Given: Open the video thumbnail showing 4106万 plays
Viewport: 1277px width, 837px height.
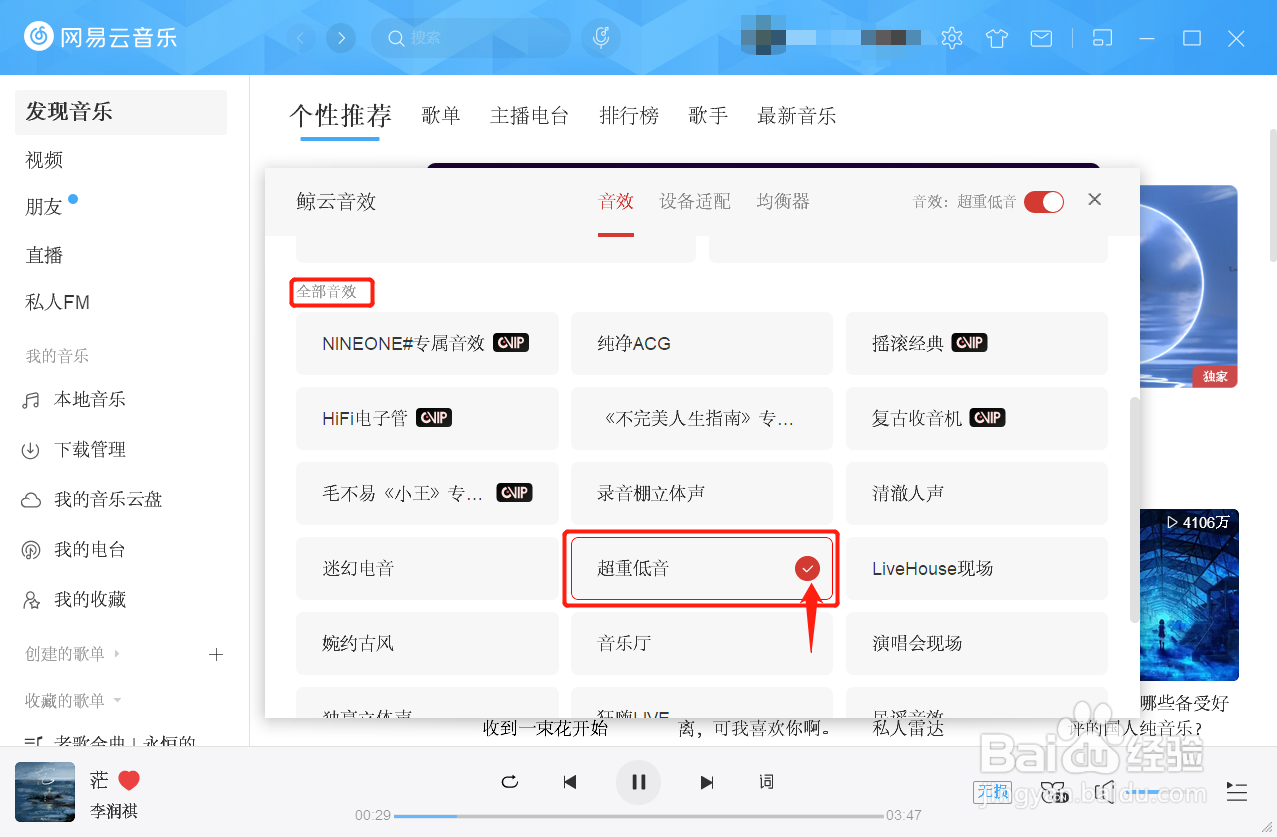Looking at the screenshot, I should [x=1189, y=594].
